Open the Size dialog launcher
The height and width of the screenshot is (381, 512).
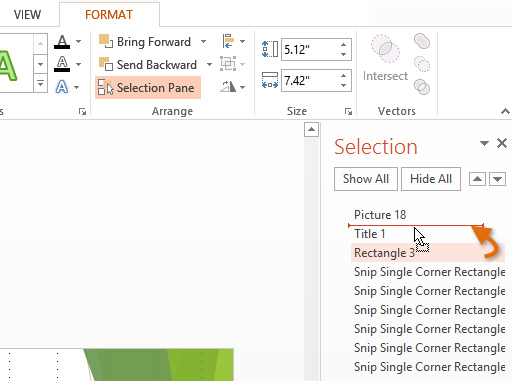pos(348,112)
